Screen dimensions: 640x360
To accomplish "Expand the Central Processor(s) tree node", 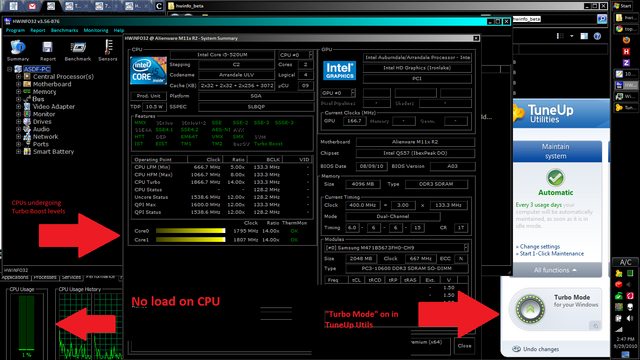I will (x=18, y=77).
